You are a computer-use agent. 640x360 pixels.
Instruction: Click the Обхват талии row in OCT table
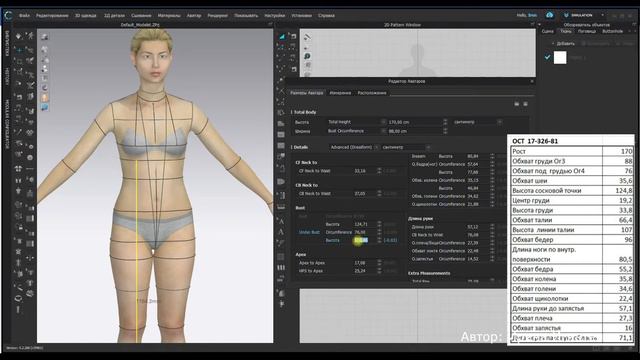tap(571, 220)
